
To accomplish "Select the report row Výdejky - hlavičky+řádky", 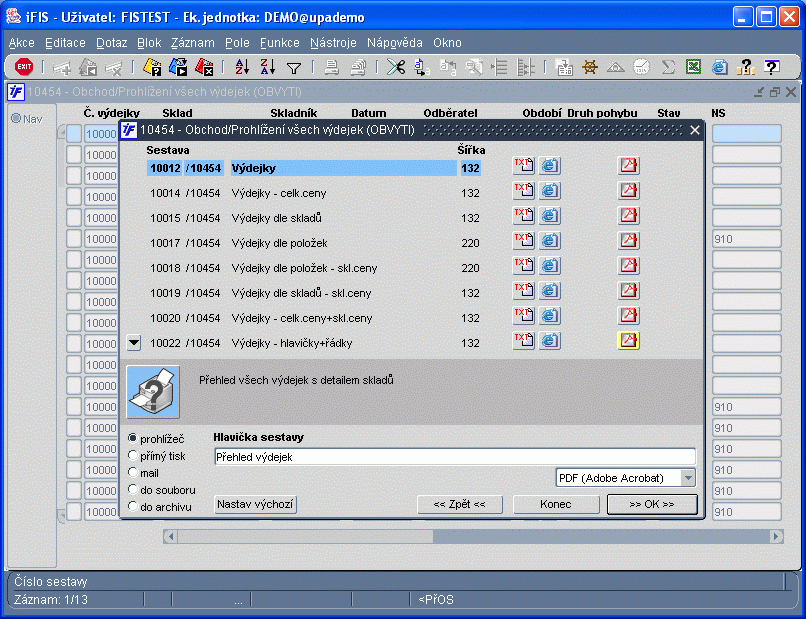I will [315, 343].
